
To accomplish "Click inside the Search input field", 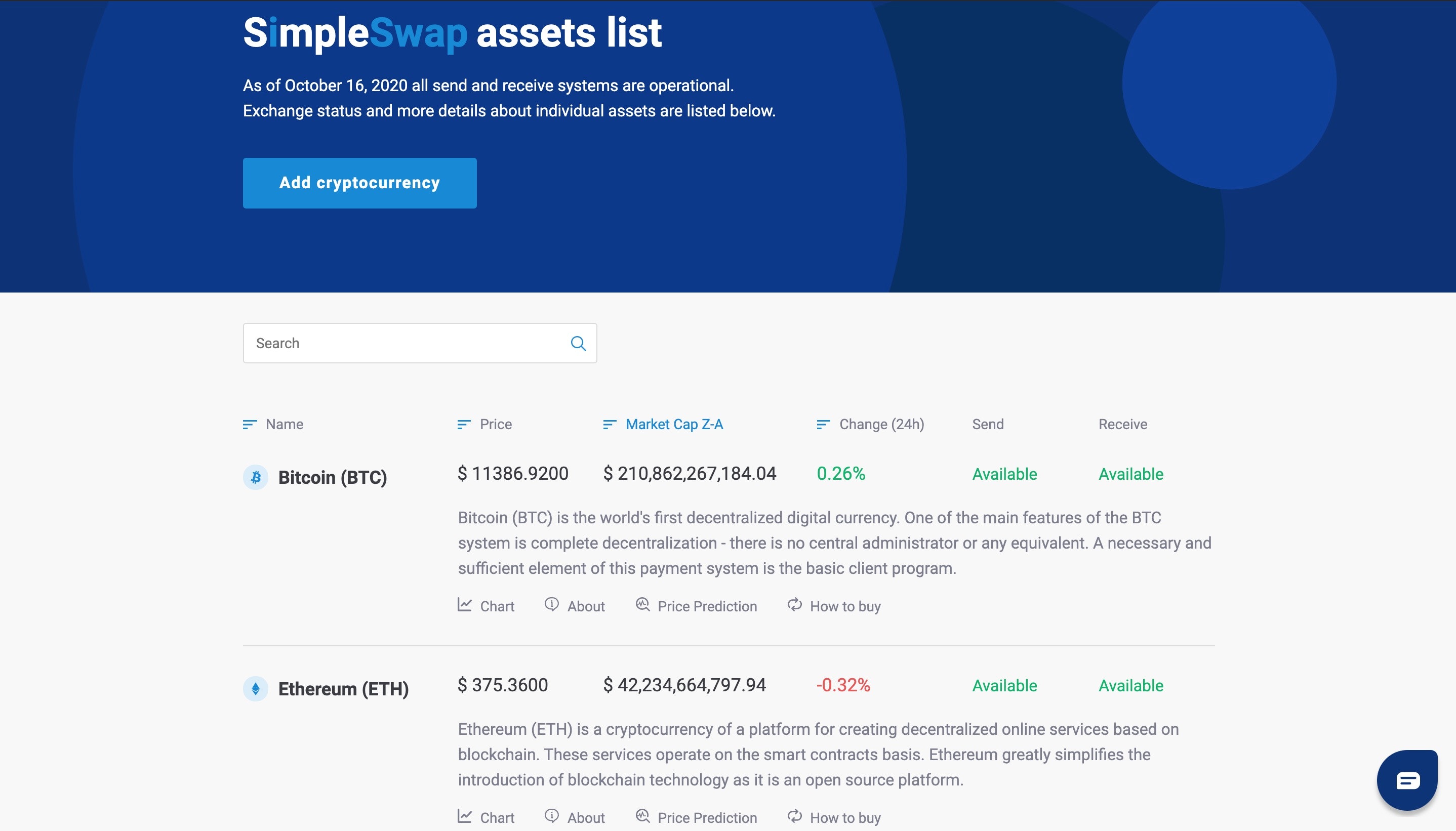I will pos(399,343).
